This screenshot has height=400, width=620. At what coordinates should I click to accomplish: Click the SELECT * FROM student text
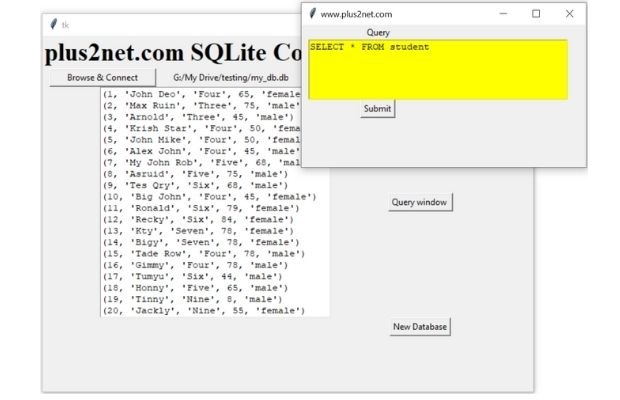(369, 47)
